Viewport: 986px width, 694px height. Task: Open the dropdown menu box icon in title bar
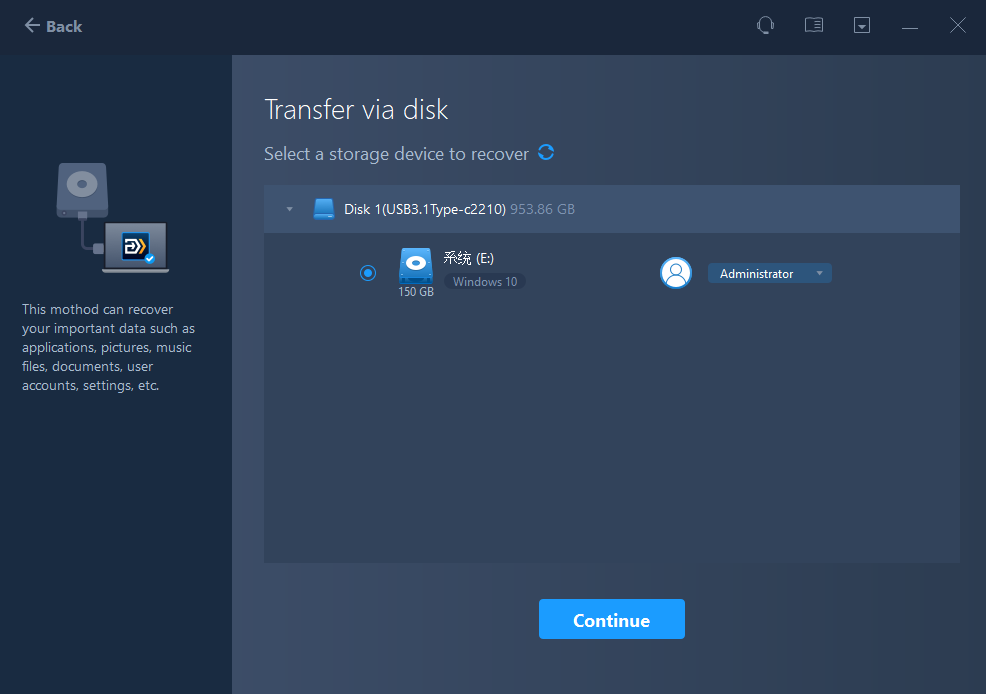(x=861, y=25)
